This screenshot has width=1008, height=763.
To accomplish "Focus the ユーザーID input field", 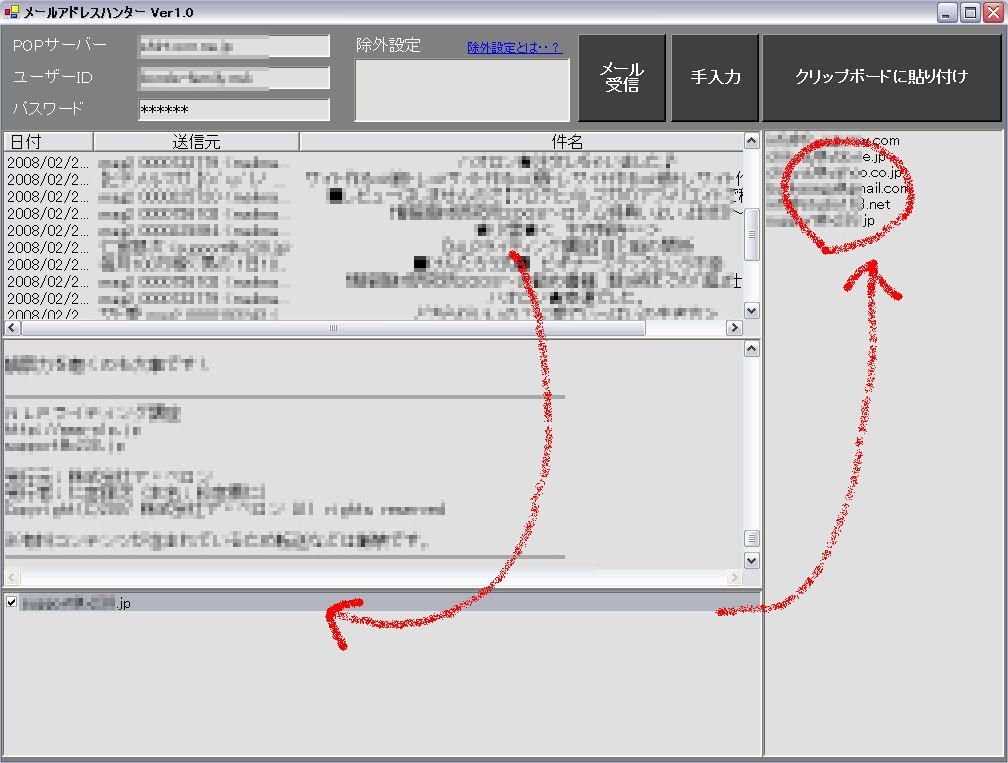I will coord(234,78).
